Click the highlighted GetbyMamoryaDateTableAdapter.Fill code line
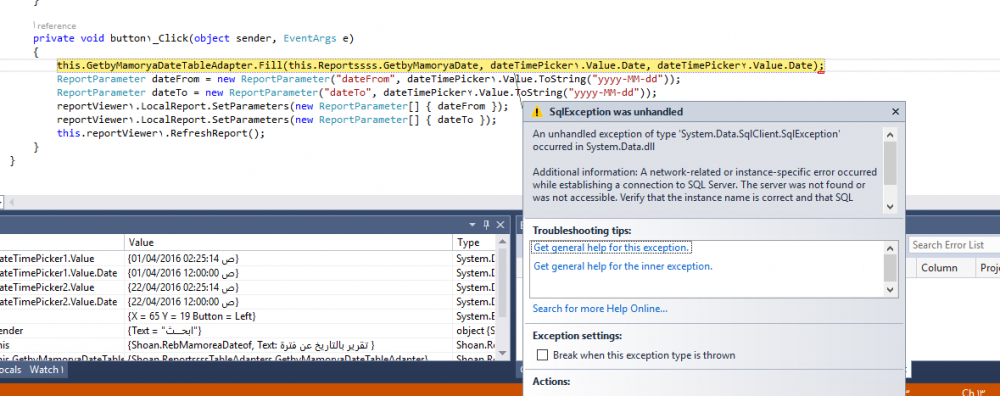The height and width of the screenshot is (396, 1000). [x=441, y=66]
